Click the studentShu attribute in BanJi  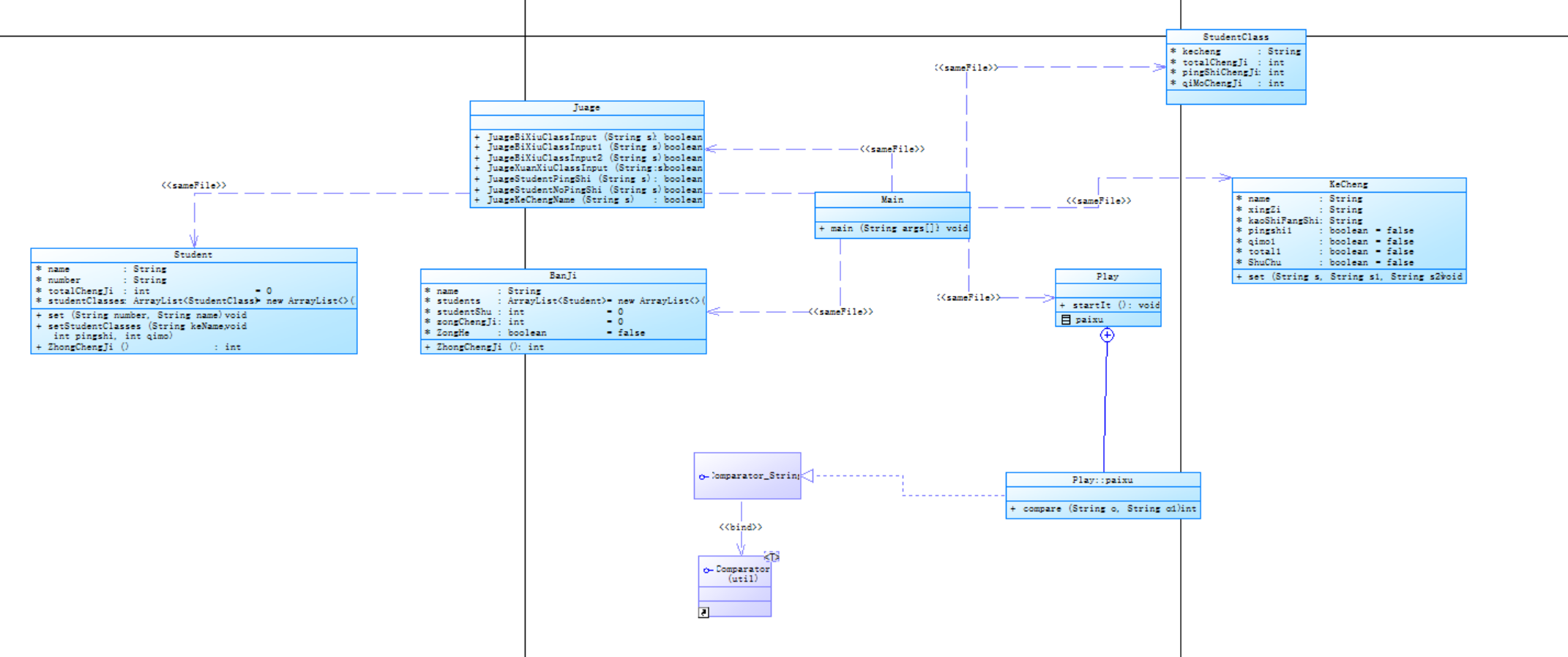pos(524,312)
